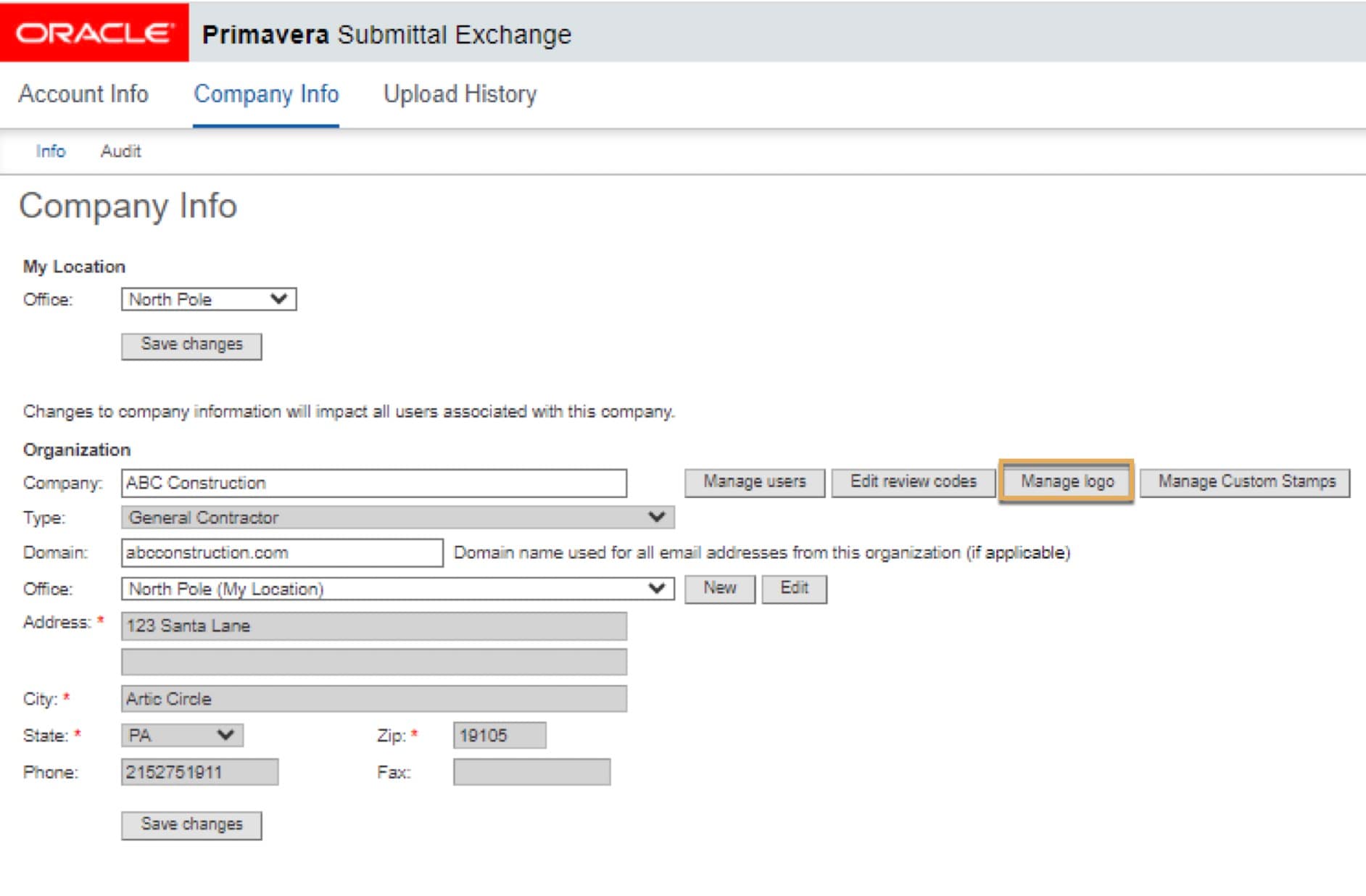This screenshot has width=1366, height=896.
Task: Select the Company Info tab
Action: [x=266, y=94]
